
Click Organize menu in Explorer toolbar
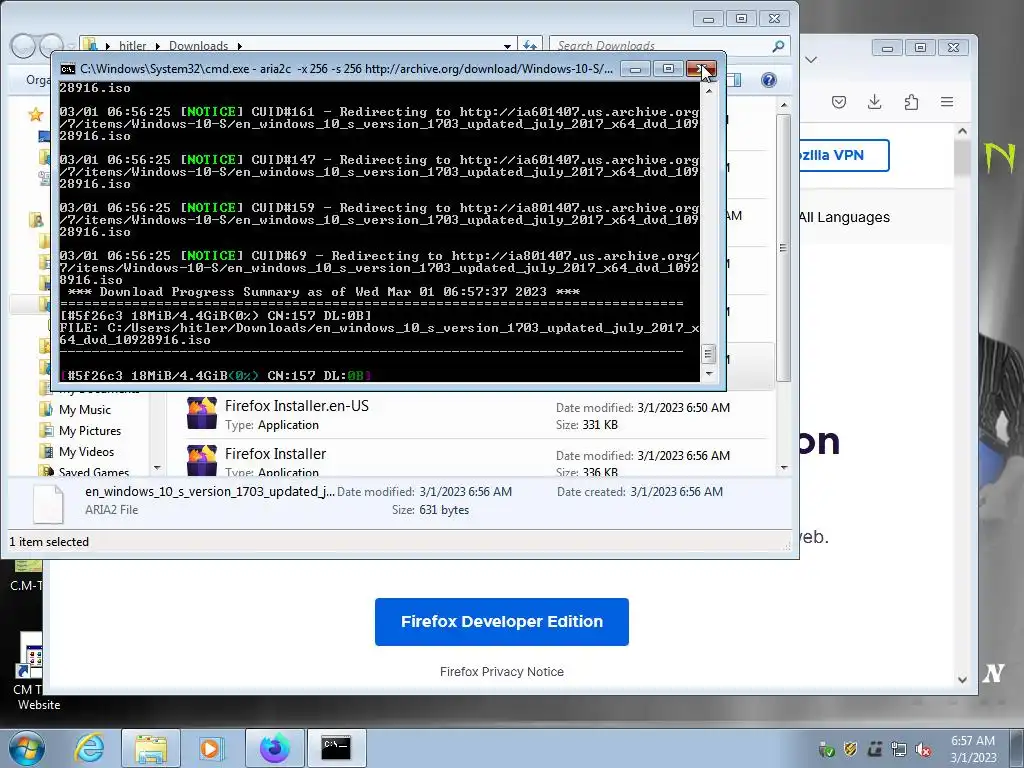38,80
